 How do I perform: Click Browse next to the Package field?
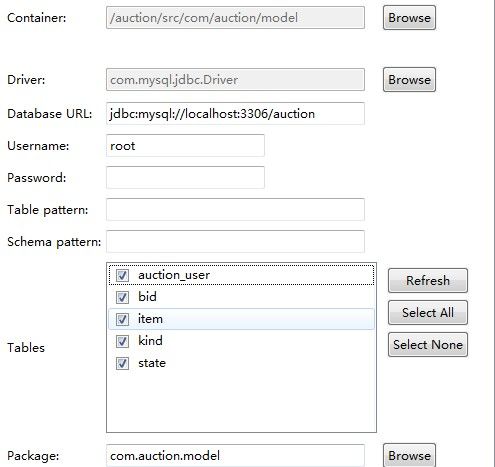point(409,455)
